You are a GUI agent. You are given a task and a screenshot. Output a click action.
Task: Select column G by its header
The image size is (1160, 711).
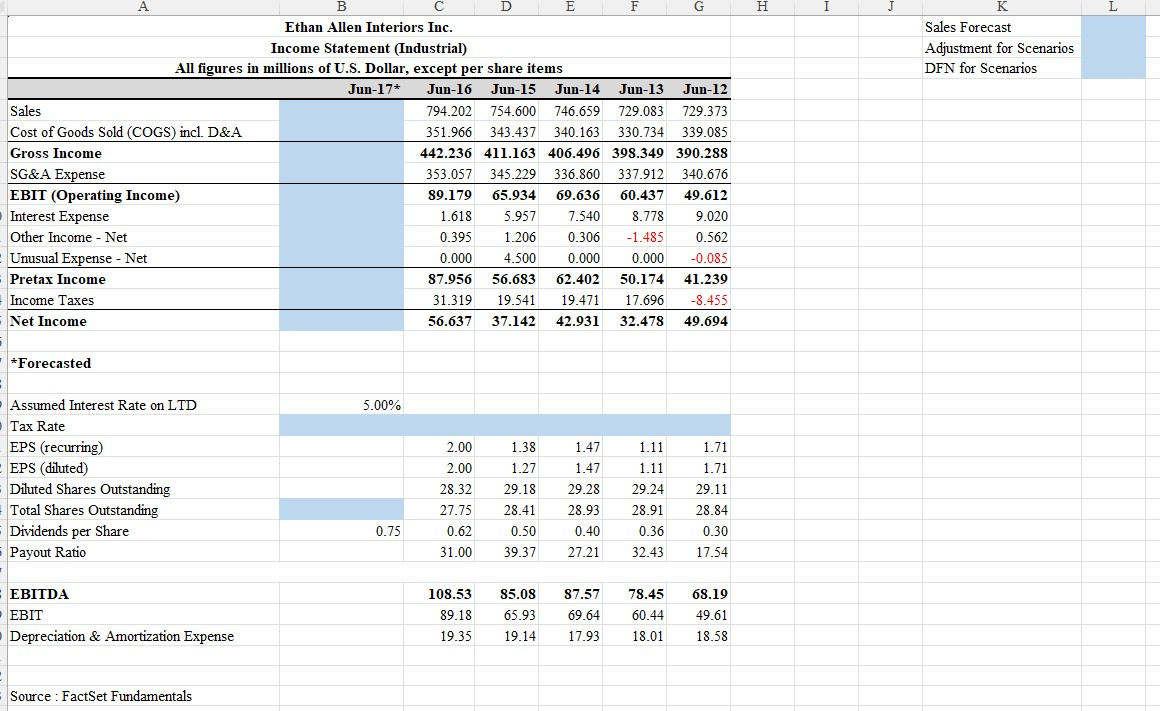point(697,7)
